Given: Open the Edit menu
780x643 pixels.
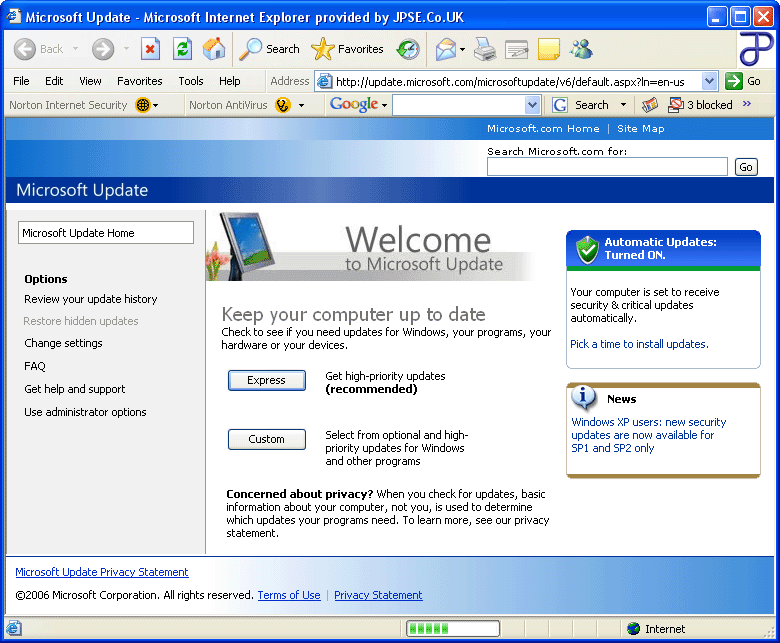Looking at the screenshot, I should point(54,81).
